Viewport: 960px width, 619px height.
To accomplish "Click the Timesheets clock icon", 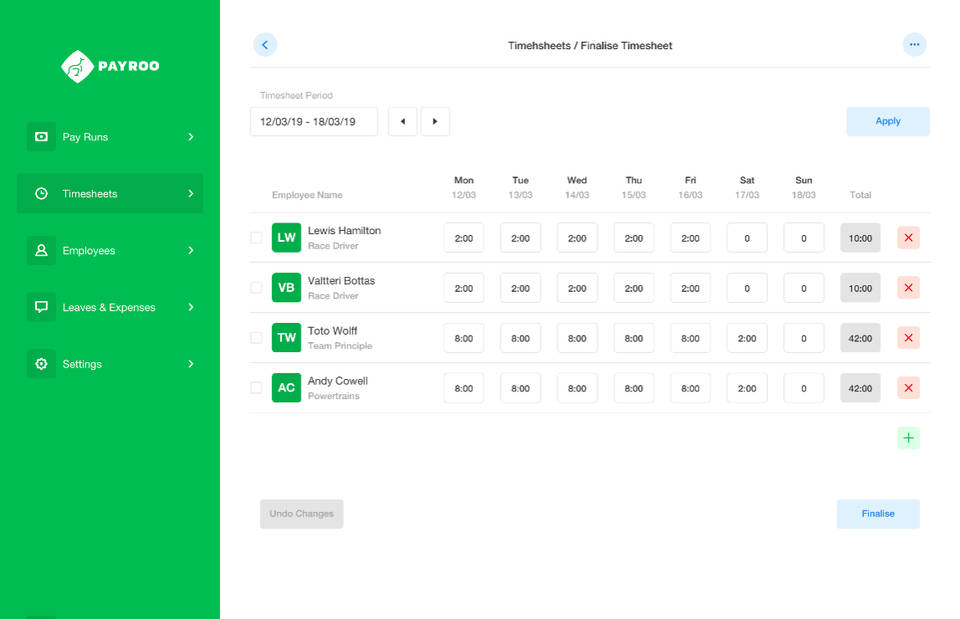I will coord(41,193).
